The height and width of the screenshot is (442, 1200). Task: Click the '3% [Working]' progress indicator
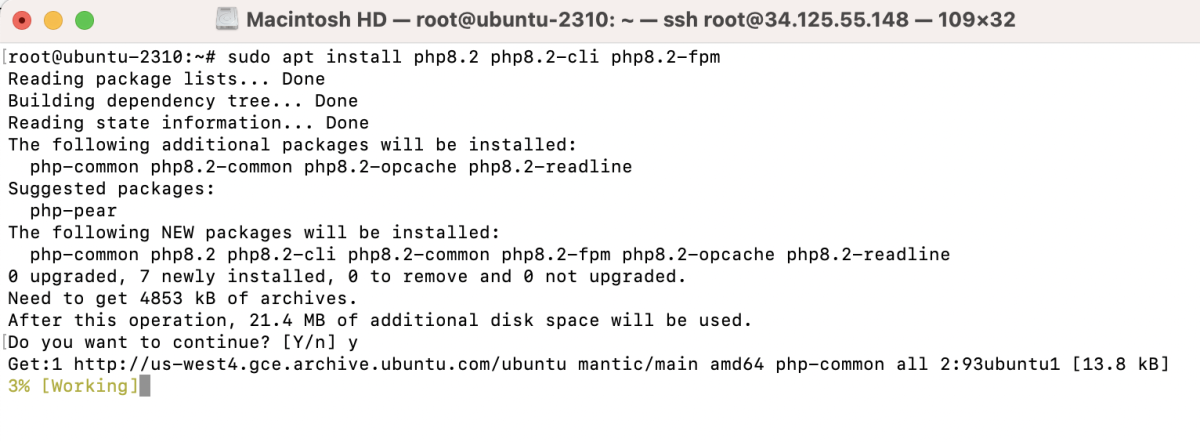[72, 386]
